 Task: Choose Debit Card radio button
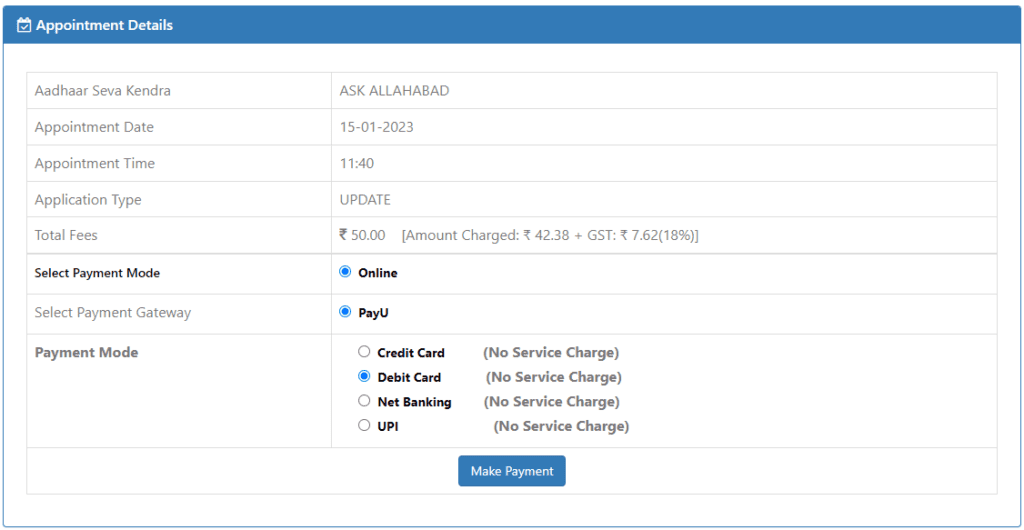point(364,377)
